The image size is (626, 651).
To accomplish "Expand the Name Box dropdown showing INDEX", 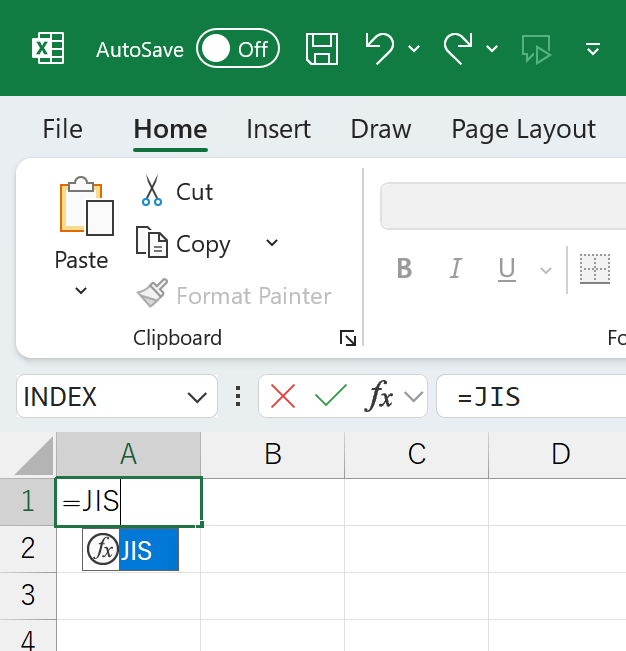I will [x=196, y=397].
